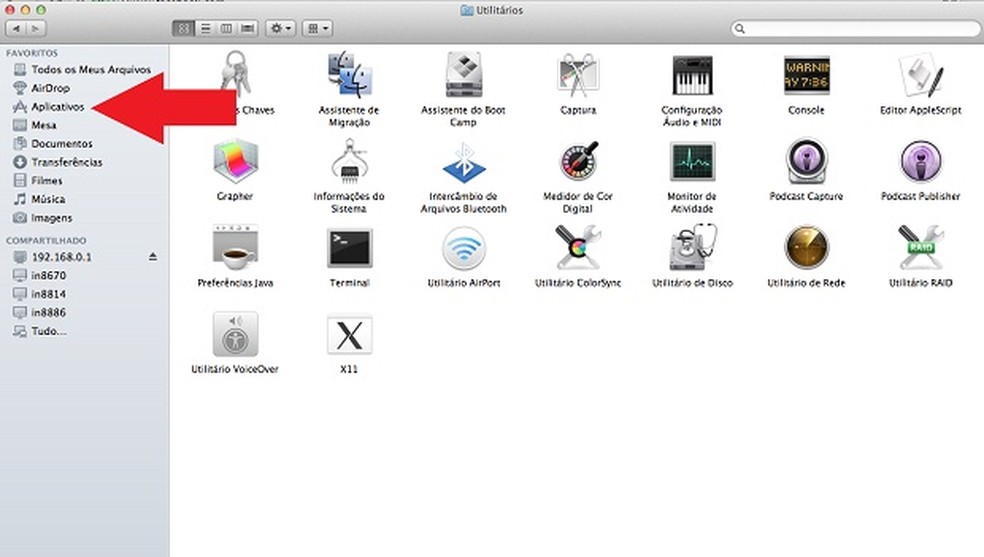The height and width of the screenshot is (557, 984).
Task: Switch to icon view mode
Action: tap(183, 29)
